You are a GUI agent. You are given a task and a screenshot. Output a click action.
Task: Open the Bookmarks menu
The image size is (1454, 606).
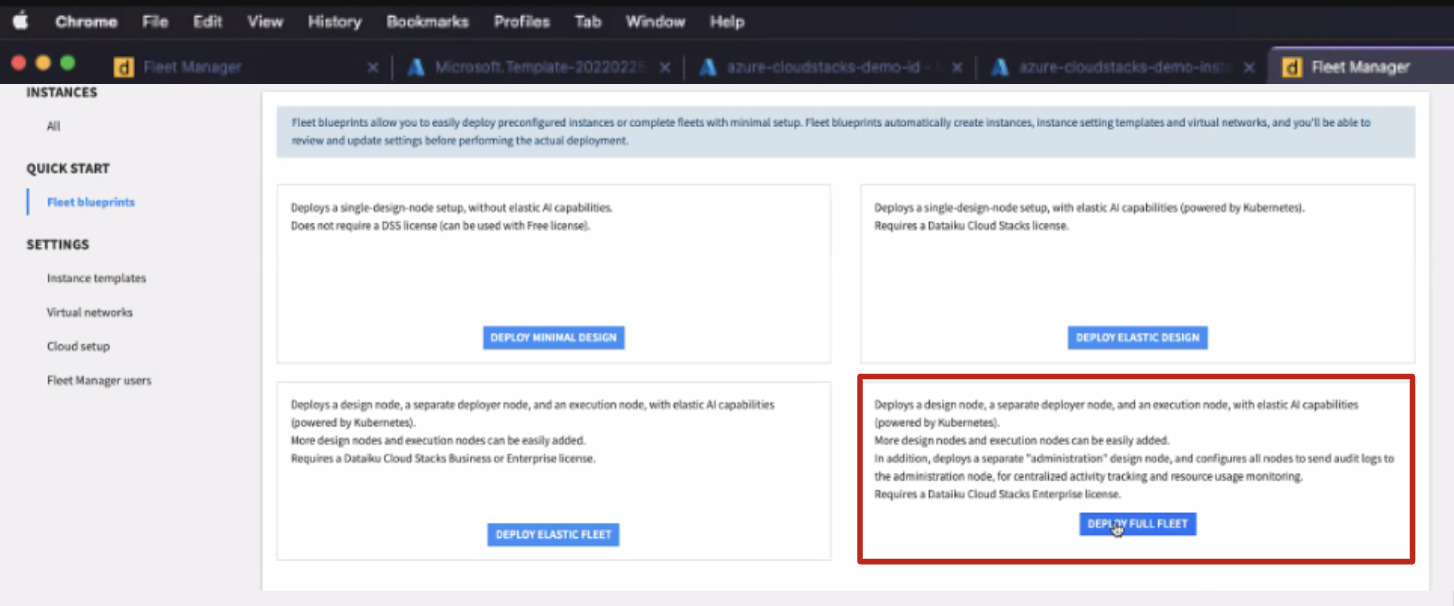click(x=428, y=21)
